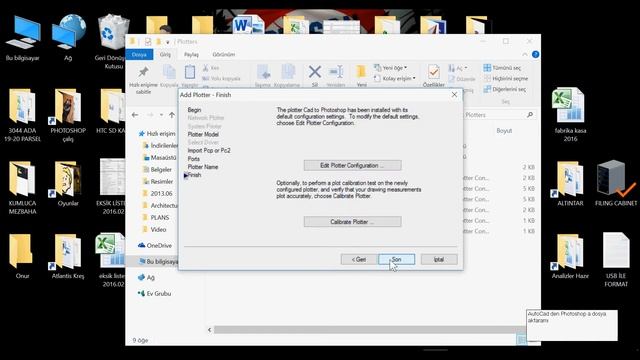Click the Son (Finish) button
Image resolution: width=640 pixels, height=360 pixels.
coord(396,259)
